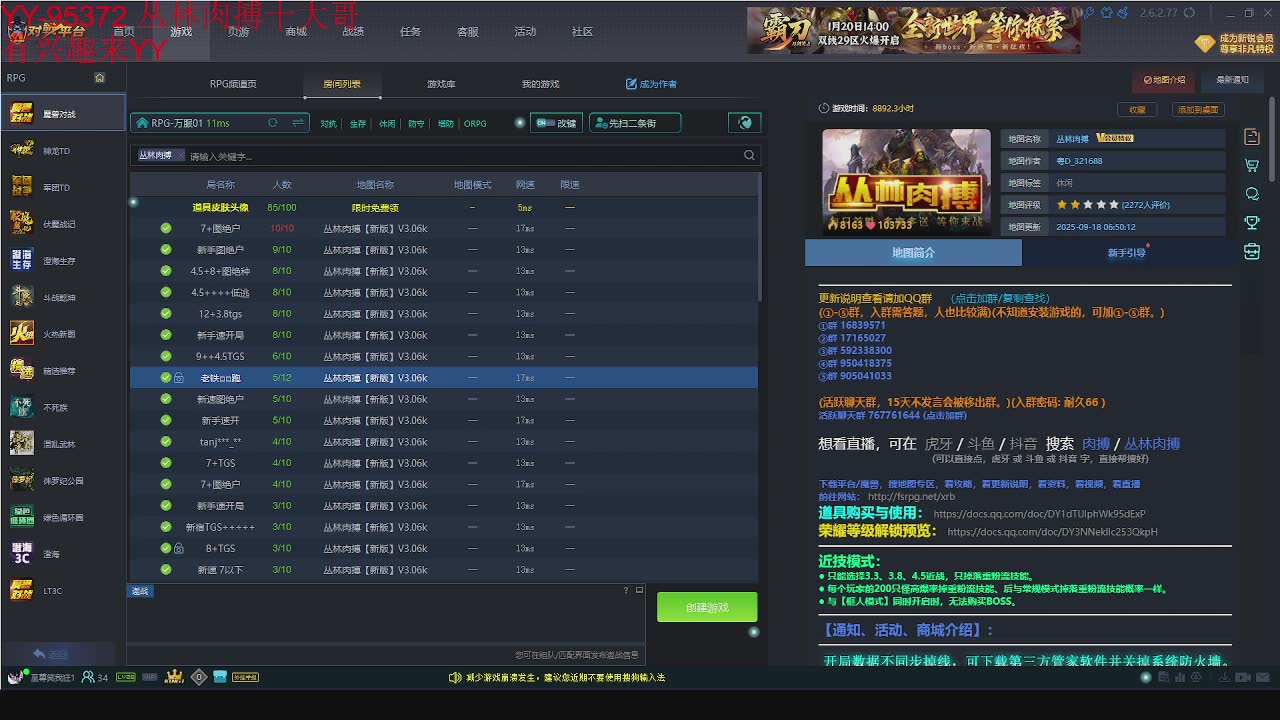1280x720 pixels.
Task: Open the chat bubble icon in right sidebar
Action: pyautogui.click(x=1251, y=194)
